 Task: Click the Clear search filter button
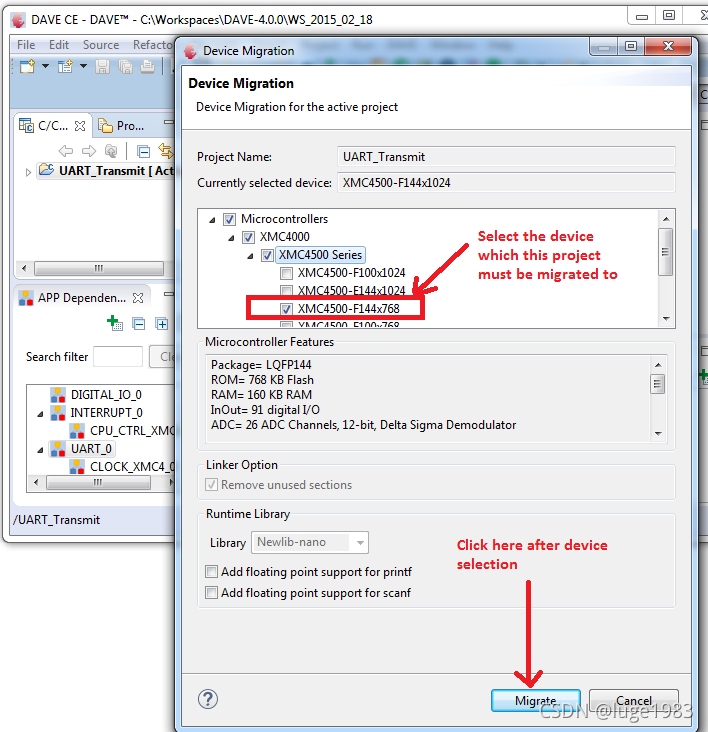point(162,357)
